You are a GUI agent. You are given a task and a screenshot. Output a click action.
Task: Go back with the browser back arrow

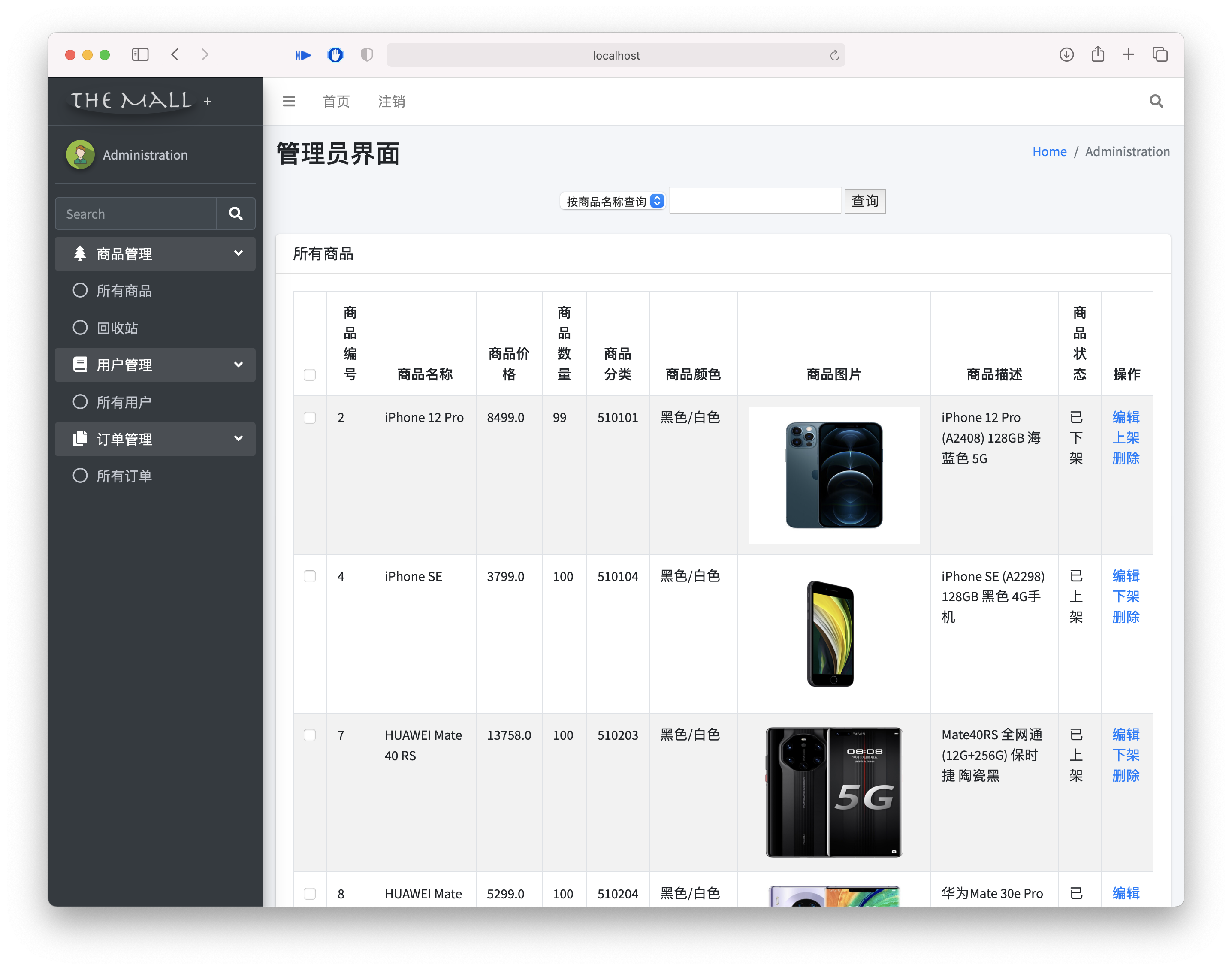(x=175, y=54)
